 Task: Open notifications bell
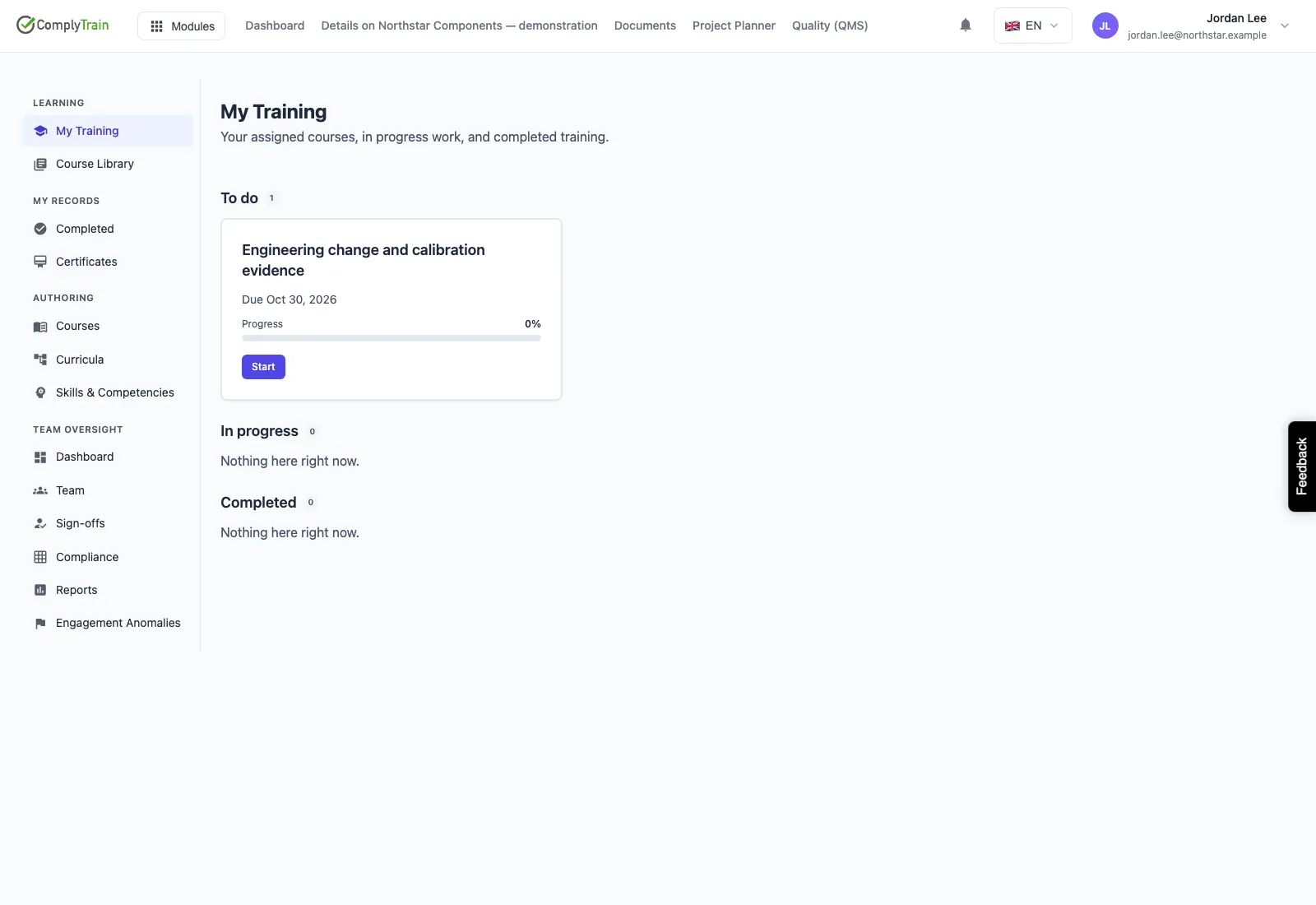tap(966, 26)
